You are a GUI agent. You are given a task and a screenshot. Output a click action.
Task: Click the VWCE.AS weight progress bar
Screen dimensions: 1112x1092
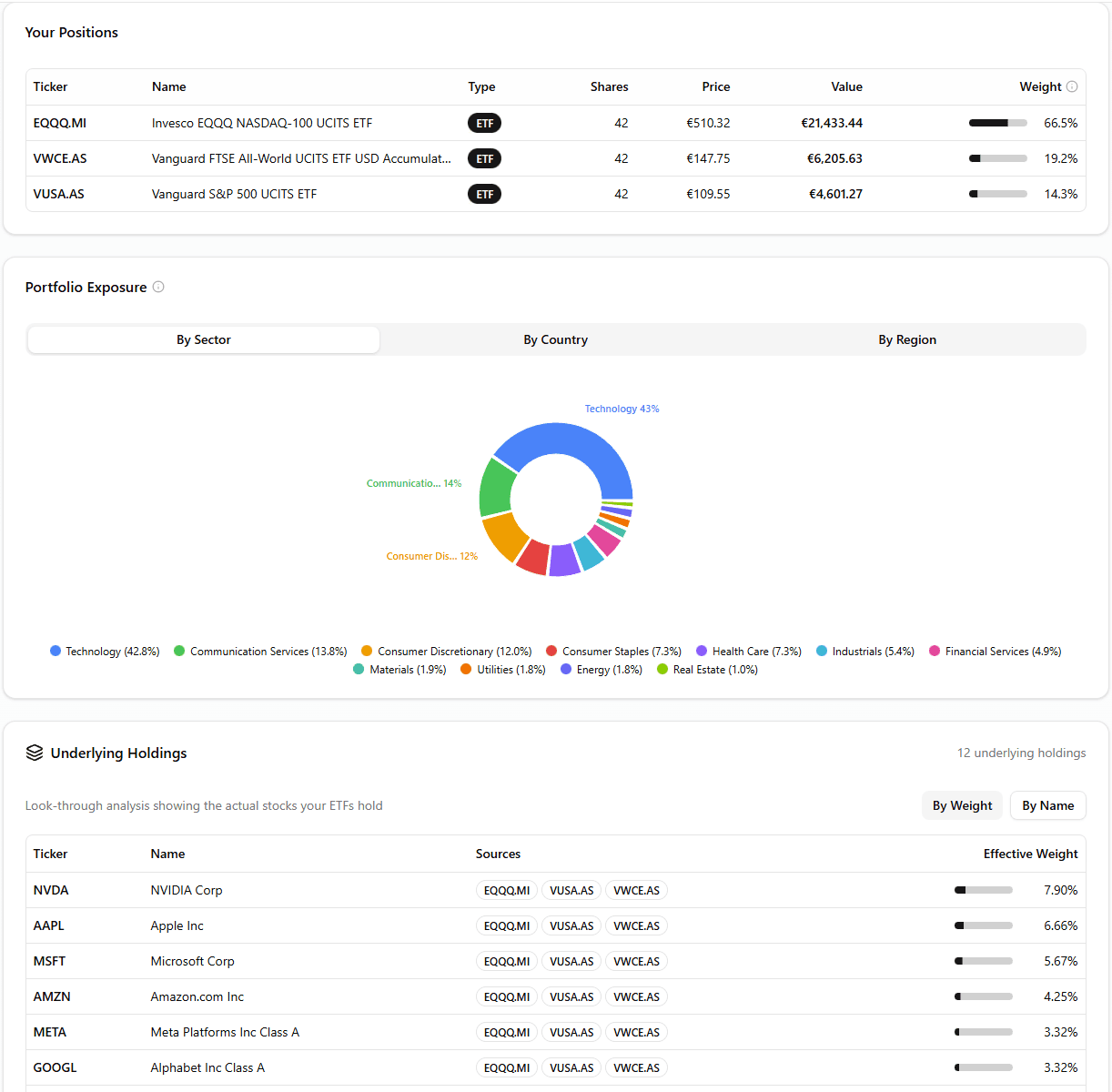pyautogui.click(x=998, y=158)
